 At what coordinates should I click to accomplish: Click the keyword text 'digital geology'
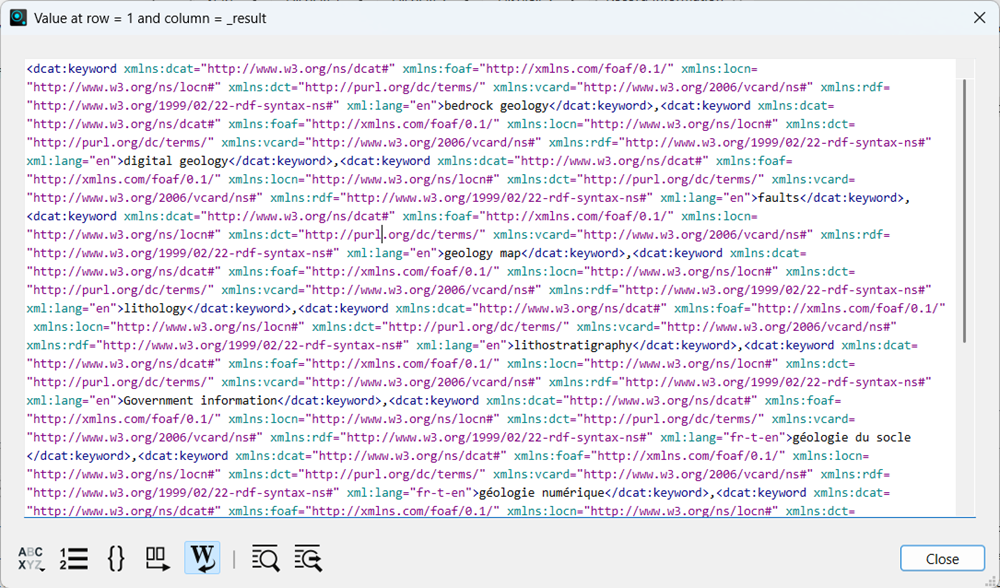[175, 161]
